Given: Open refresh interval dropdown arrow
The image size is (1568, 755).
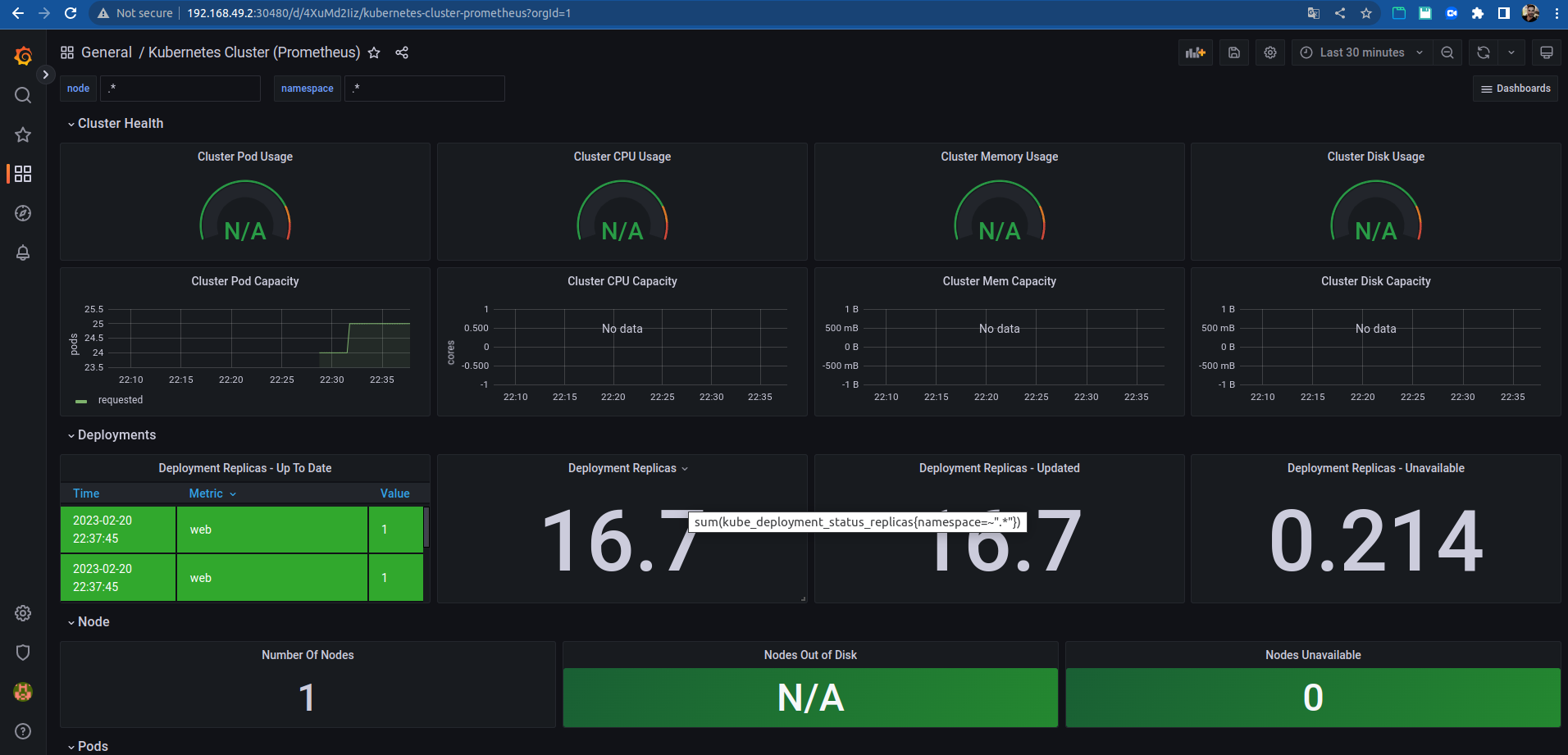Looking at the screenshot, I should coord(1511,52).
